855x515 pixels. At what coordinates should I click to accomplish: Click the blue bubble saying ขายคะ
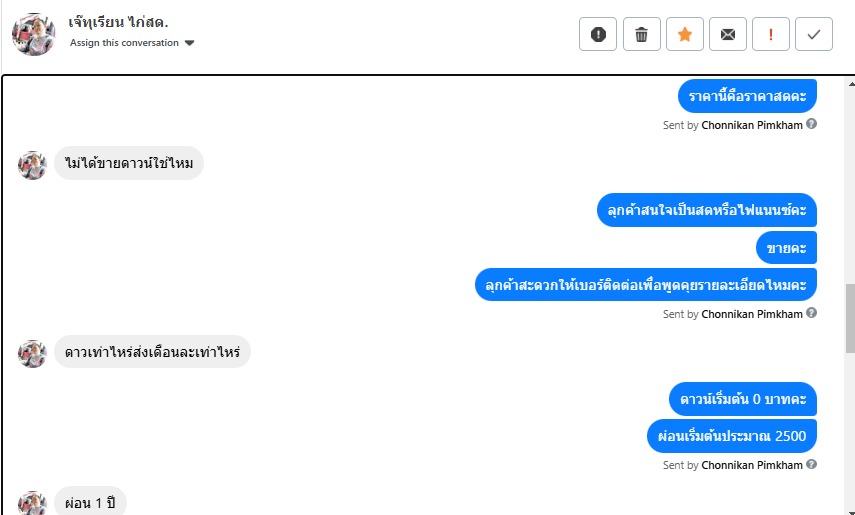pos(787,247)
